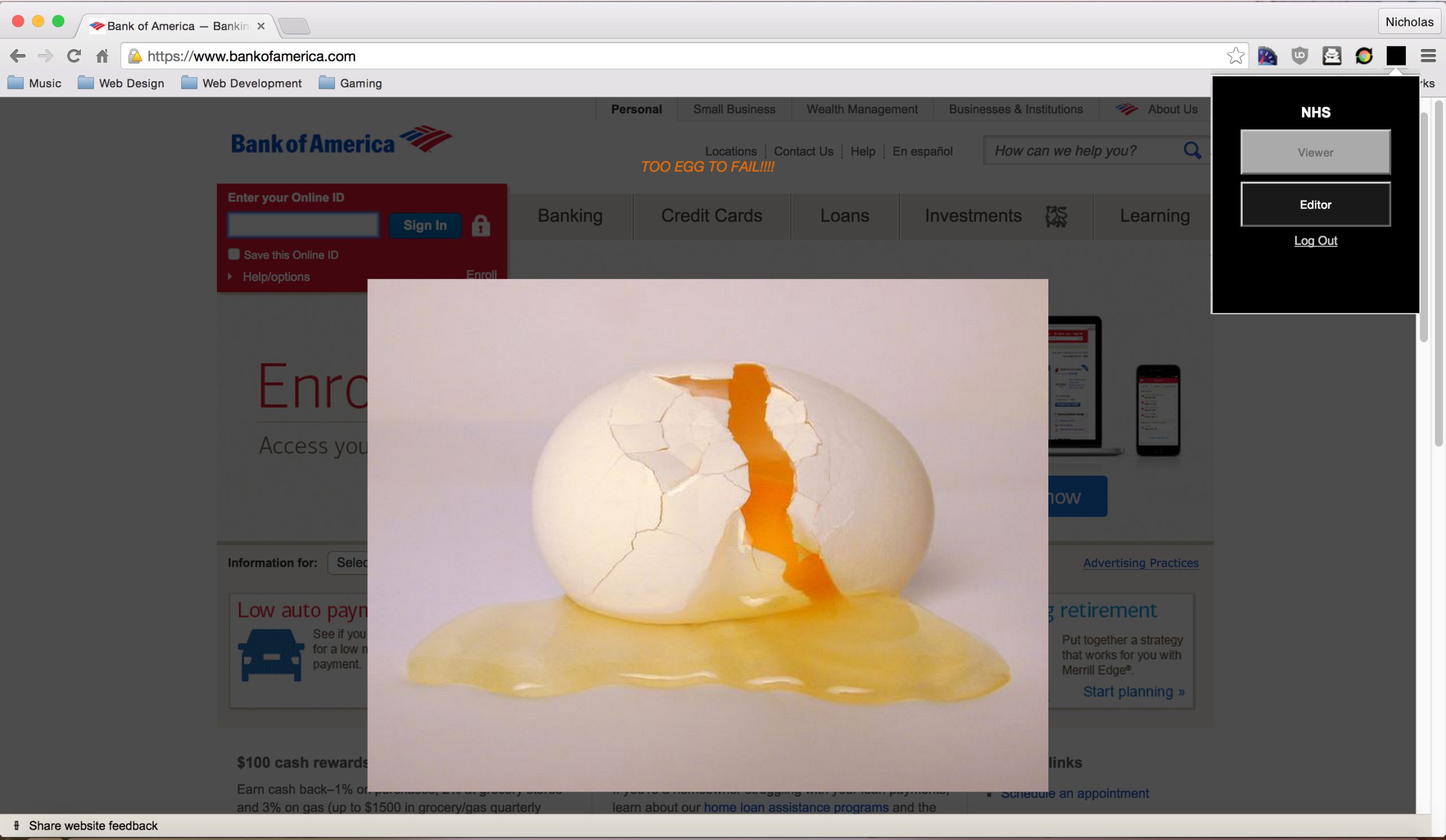Open the Credit Cards menu
This screenshot has height=840, width=1446.
pyautogui.click(x=711, y=216)
